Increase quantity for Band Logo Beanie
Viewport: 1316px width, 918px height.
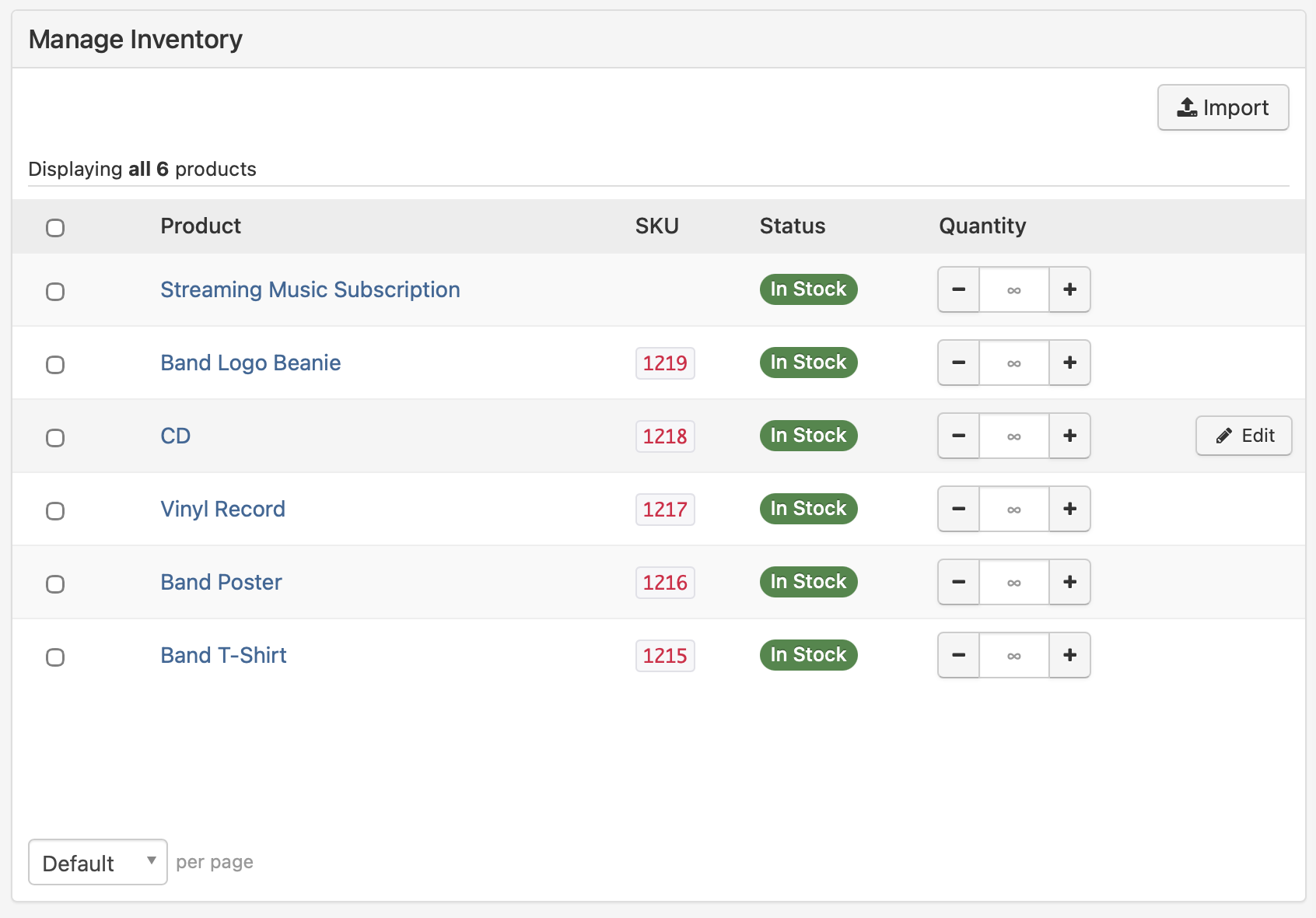(1070, 363)
